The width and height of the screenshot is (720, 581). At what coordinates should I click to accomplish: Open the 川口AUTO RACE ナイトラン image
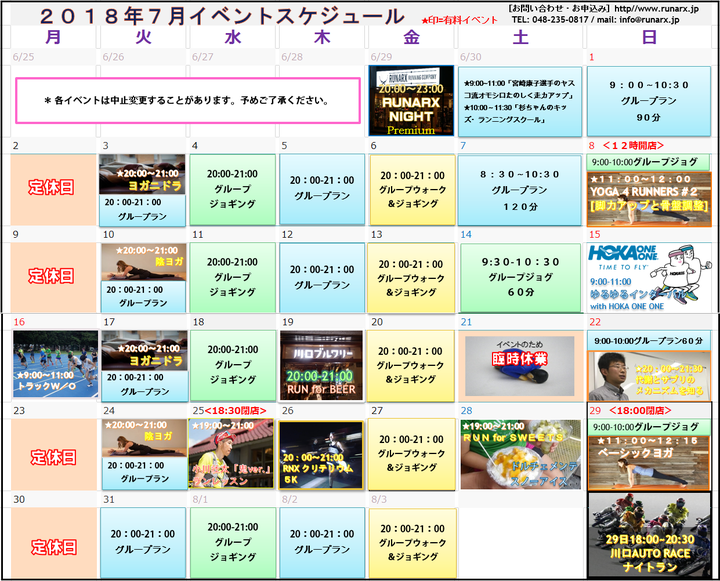coord(649,535)
